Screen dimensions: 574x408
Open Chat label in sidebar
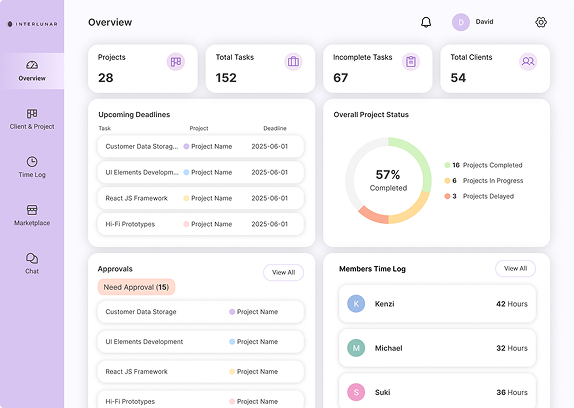32,271
